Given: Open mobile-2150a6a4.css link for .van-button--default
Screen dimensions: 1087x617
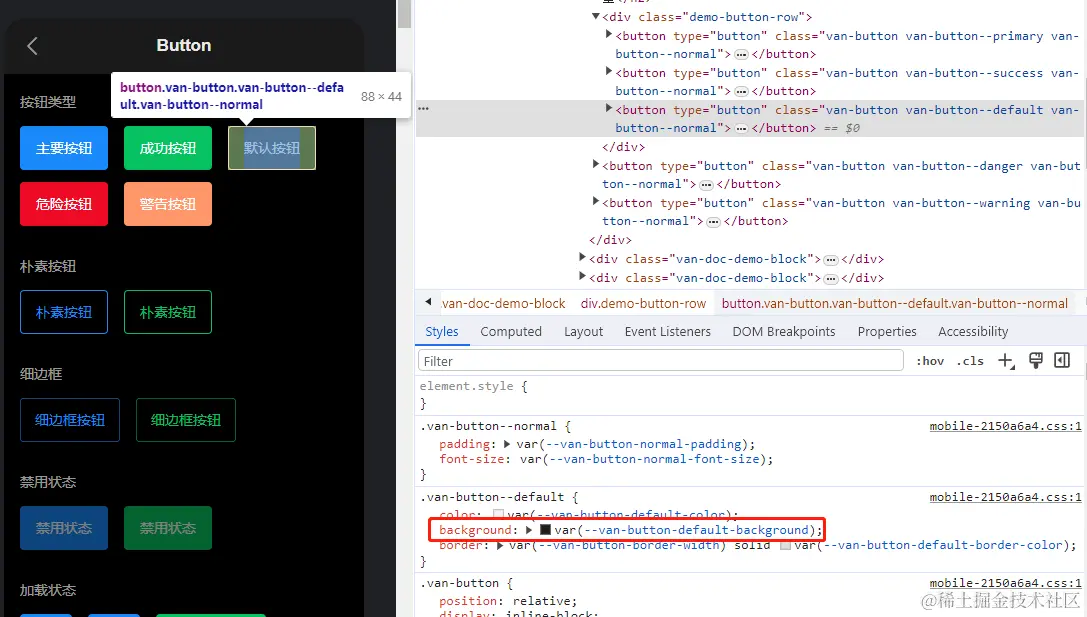Looking at the screenshot, I should tap(1005, 497).
